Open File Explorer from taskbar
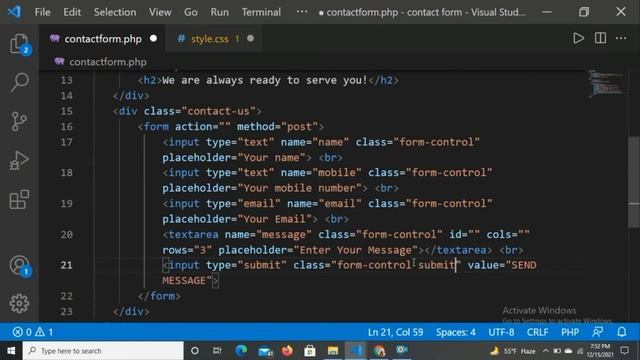 333,351
